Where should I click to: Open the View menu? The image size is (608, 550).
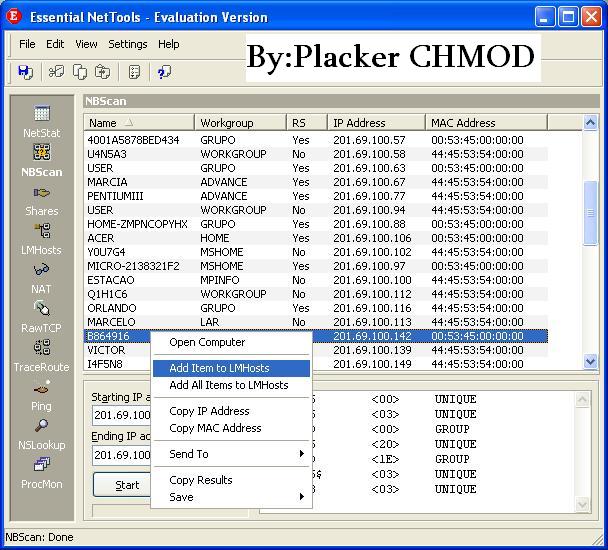[x=86, y=44]
